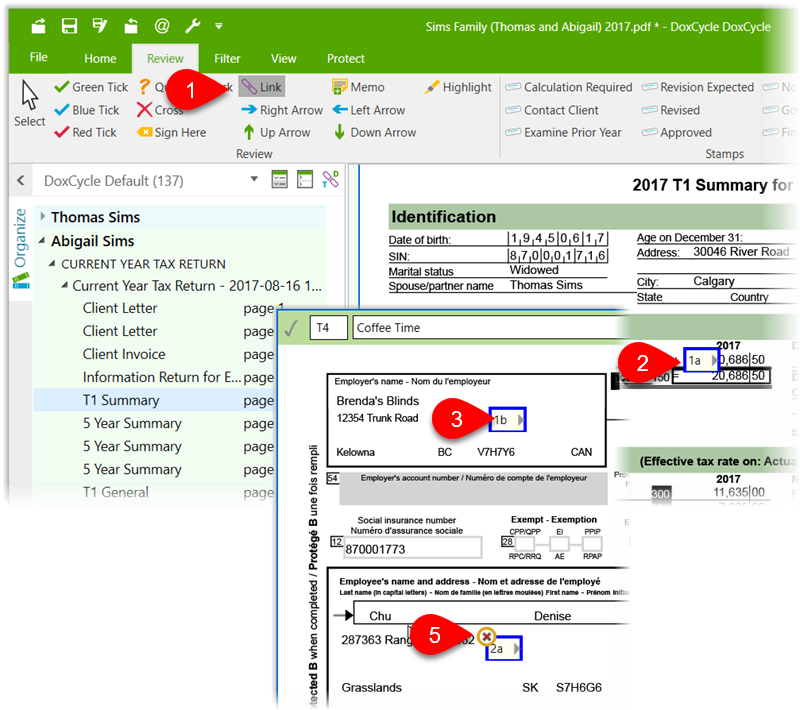Select the Cross annotation tool
800x710 pixels.
point(160,110)
